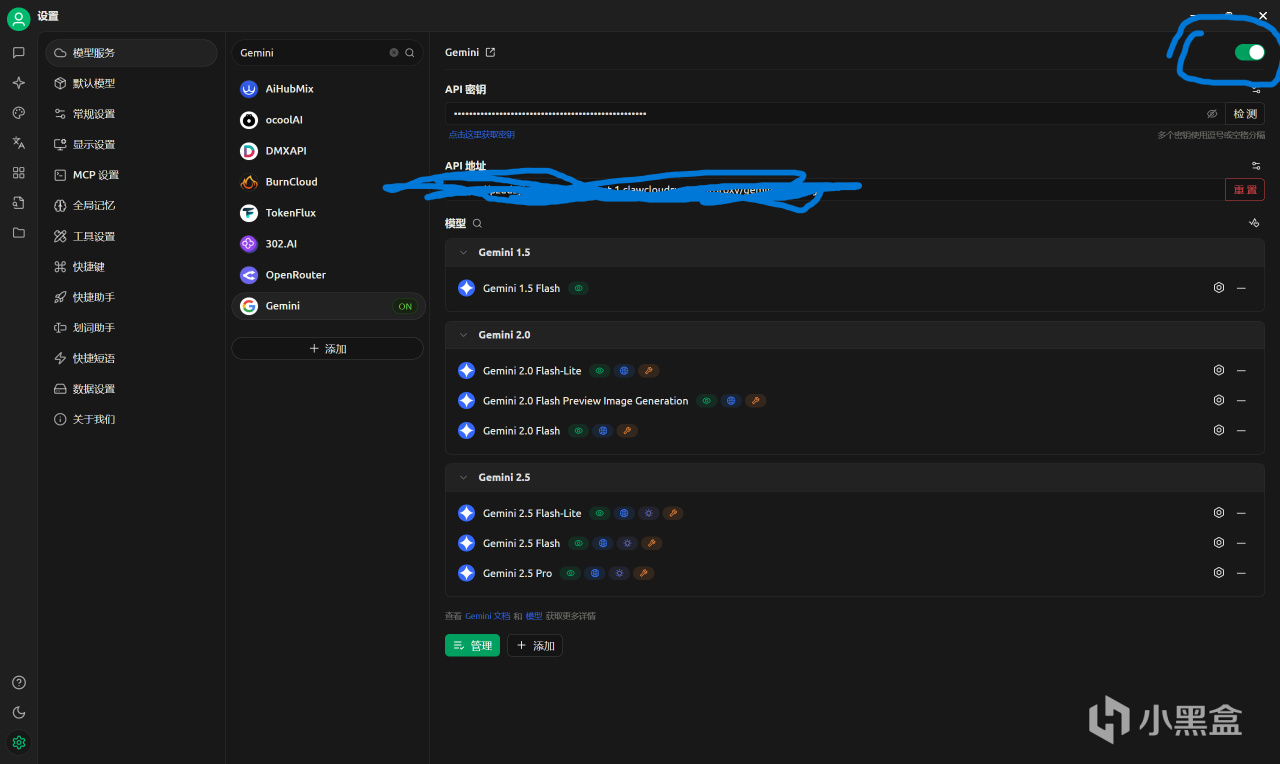Open settings for Gemini 2.5 Flash-Lite
The height and width of the screenshot is (764, 1280).
coord(1219,513)
